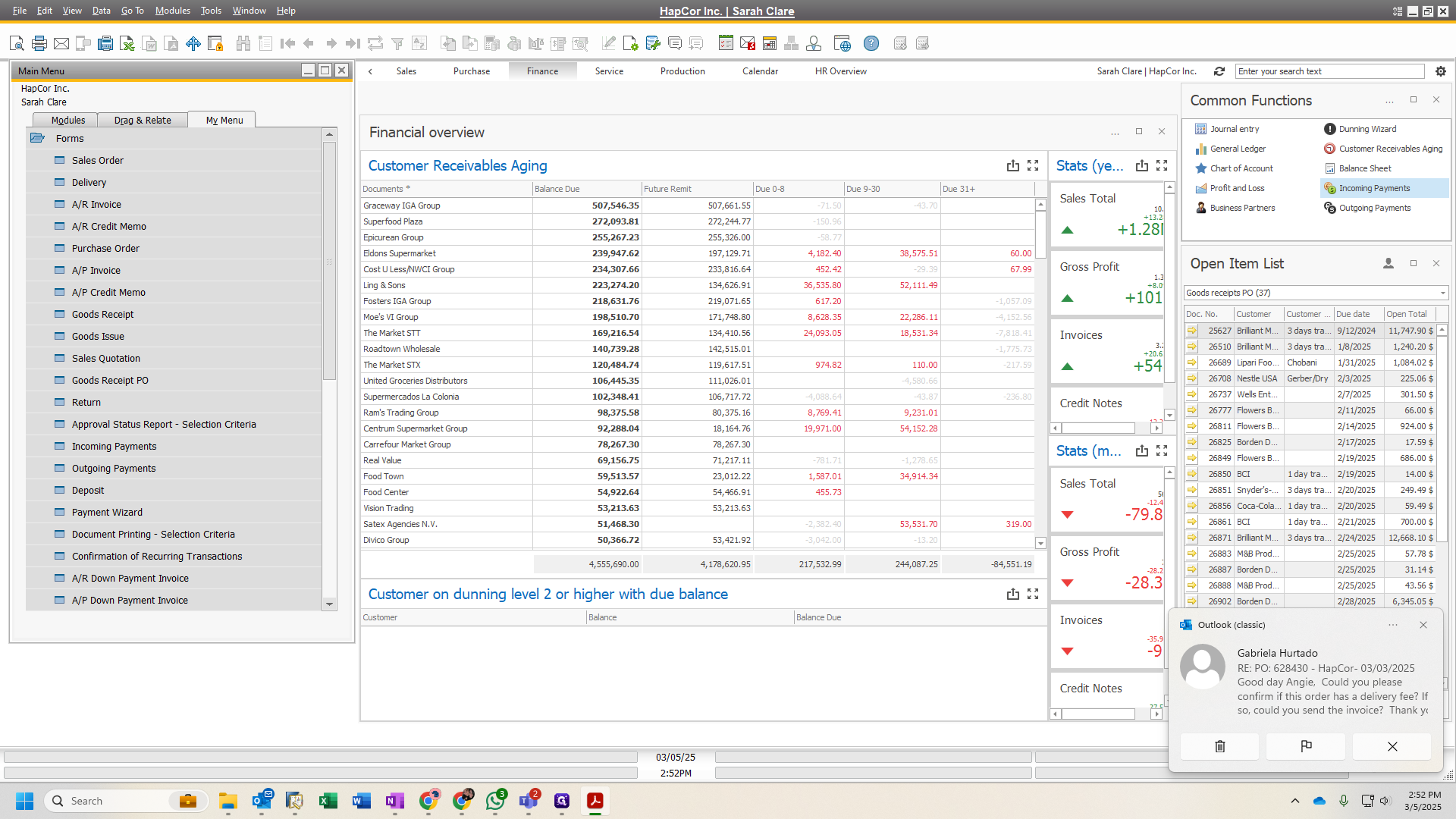
Task: Open Outlook notification options ellipsis
Action: [1392, 625]
